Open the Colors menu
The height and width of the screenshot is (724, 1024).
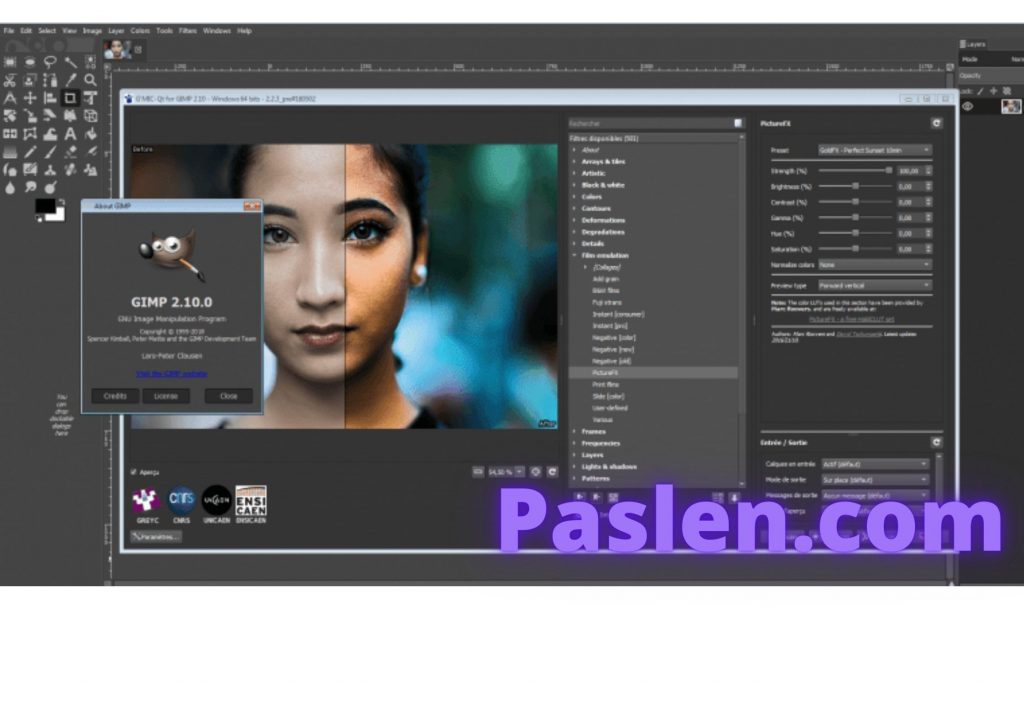coord(140,31)
